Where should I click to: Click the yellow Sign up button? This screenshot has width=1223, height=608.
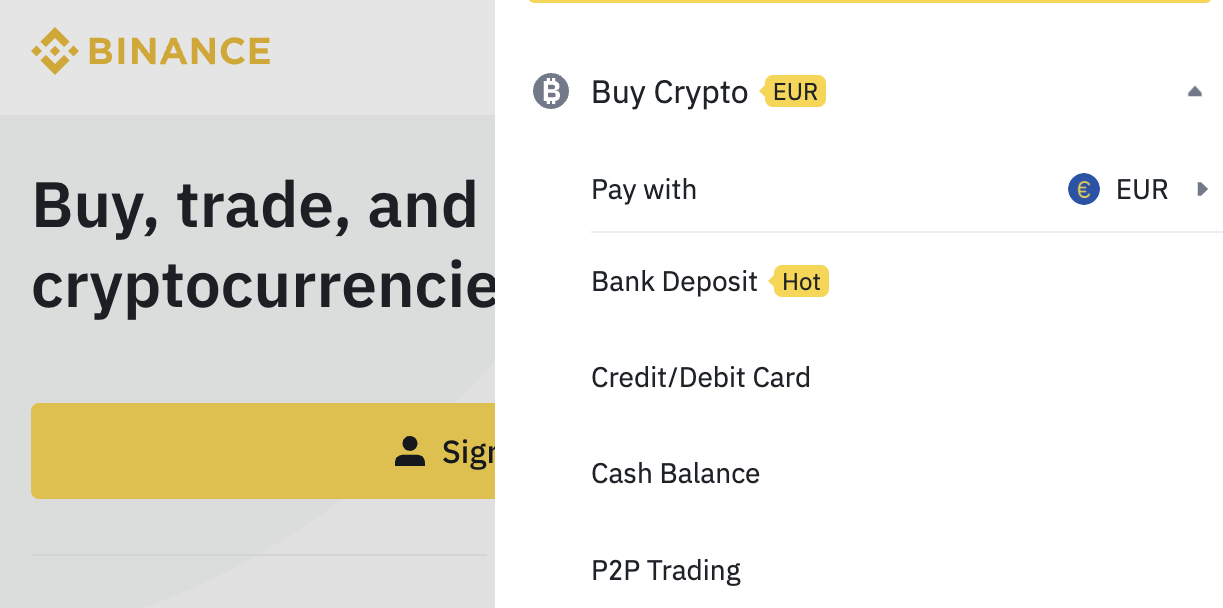click(x=263, y=451)
